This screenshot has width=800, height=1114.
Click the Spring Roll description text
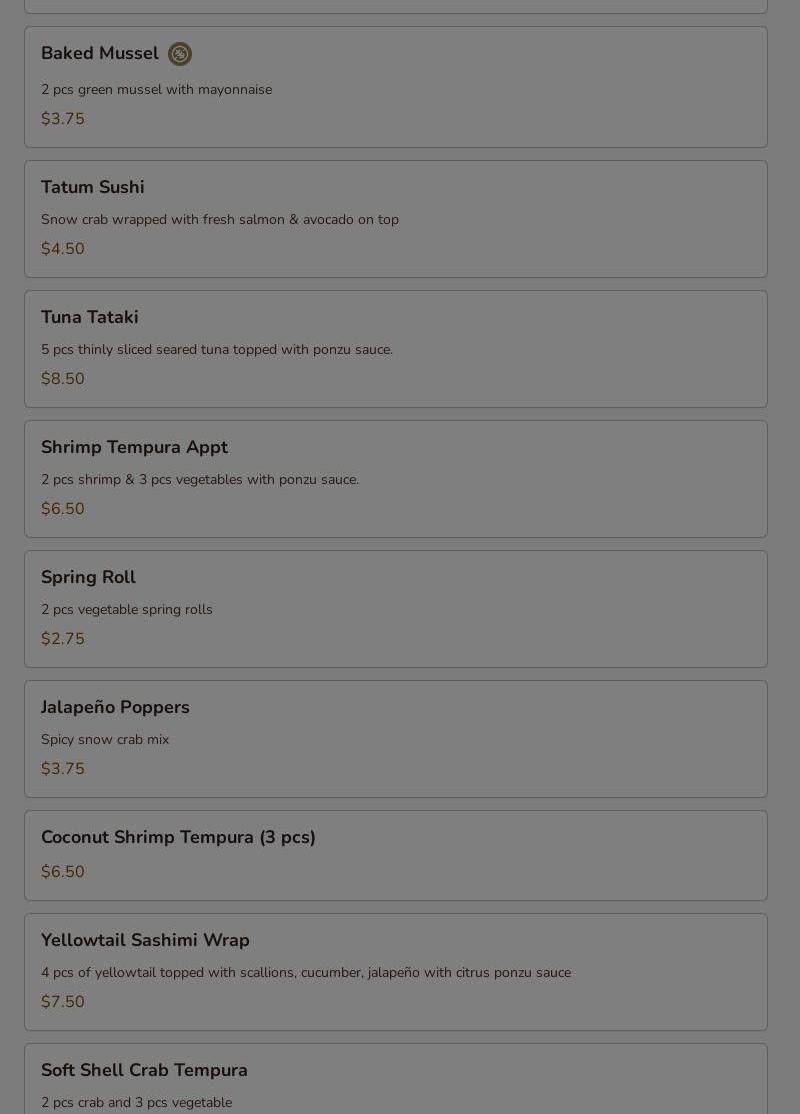[x=126, y=610]
